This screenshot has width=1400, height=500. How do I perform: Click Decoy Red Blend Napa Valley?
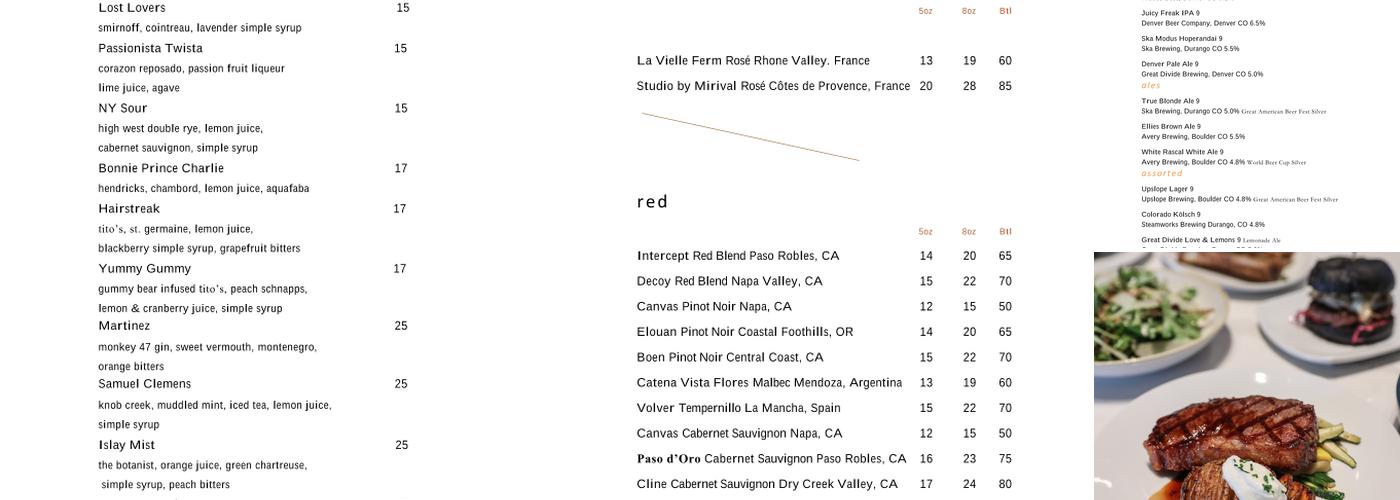tap(729, 281)
